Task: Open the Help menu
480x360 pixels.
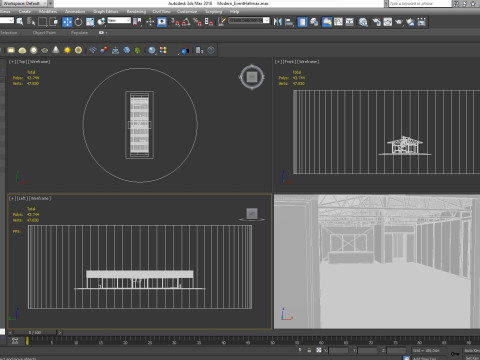Action: pyautogui.click(x=234, y=11)
